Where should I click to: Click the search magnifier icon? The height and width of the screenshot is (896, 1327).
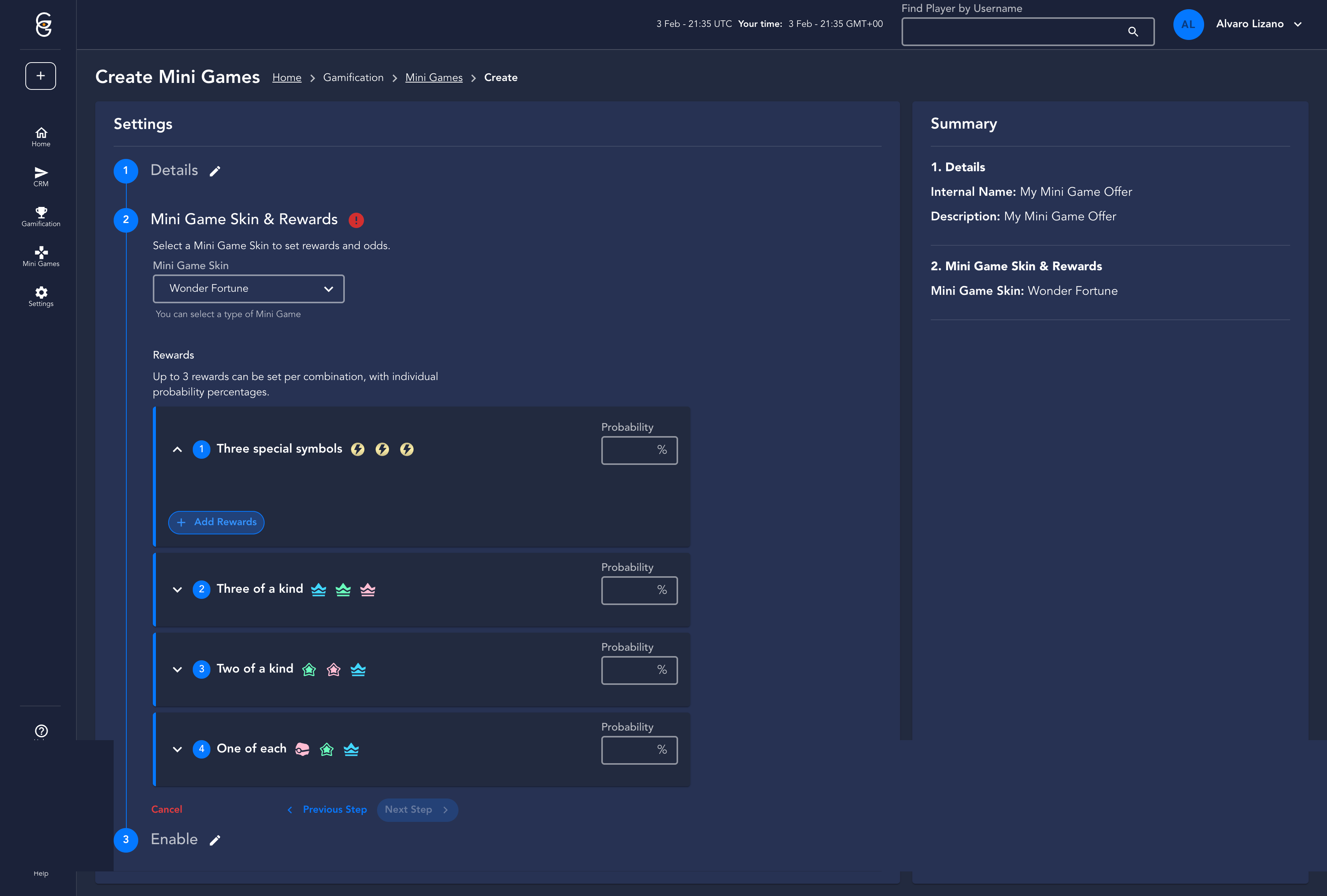click(1133, 31)
